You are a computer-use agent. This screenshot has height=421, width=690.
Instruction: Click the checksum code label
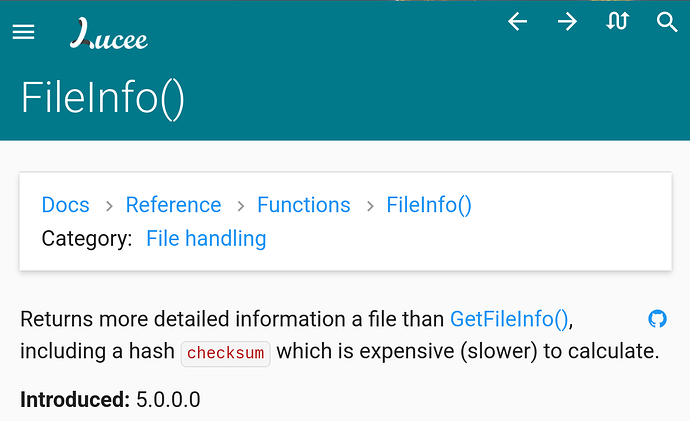pos(225,353)
